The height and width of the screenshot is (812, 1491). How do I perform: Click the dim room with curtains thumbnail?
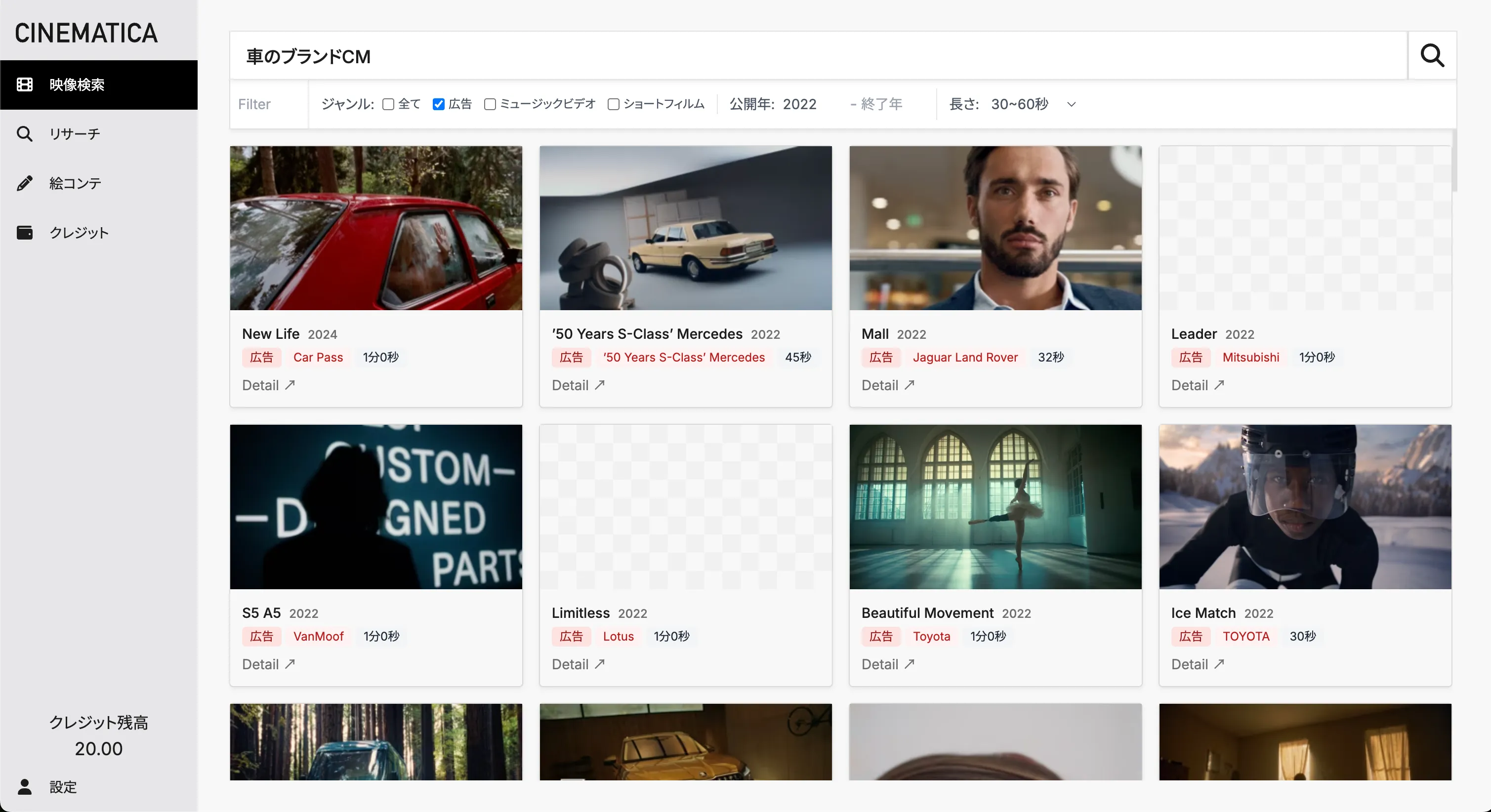[1305, 742]
